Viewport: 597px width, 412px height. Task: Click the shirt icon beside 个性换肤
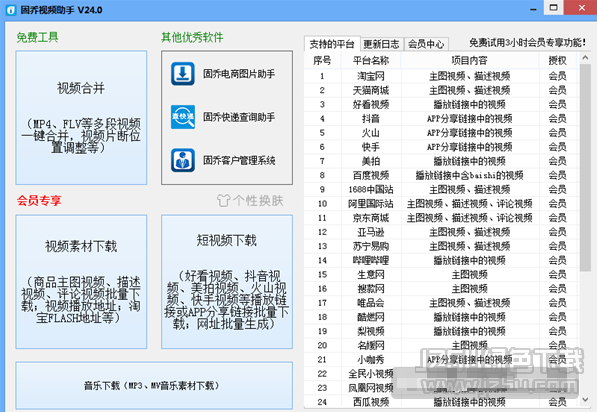click(223, 200)
